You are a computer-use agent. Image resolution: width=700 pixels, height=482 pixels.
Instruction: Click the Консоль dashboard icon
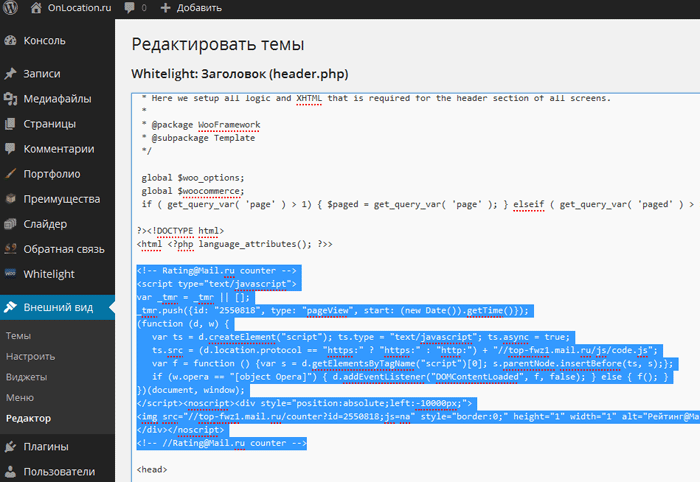(x=10, y=41)
